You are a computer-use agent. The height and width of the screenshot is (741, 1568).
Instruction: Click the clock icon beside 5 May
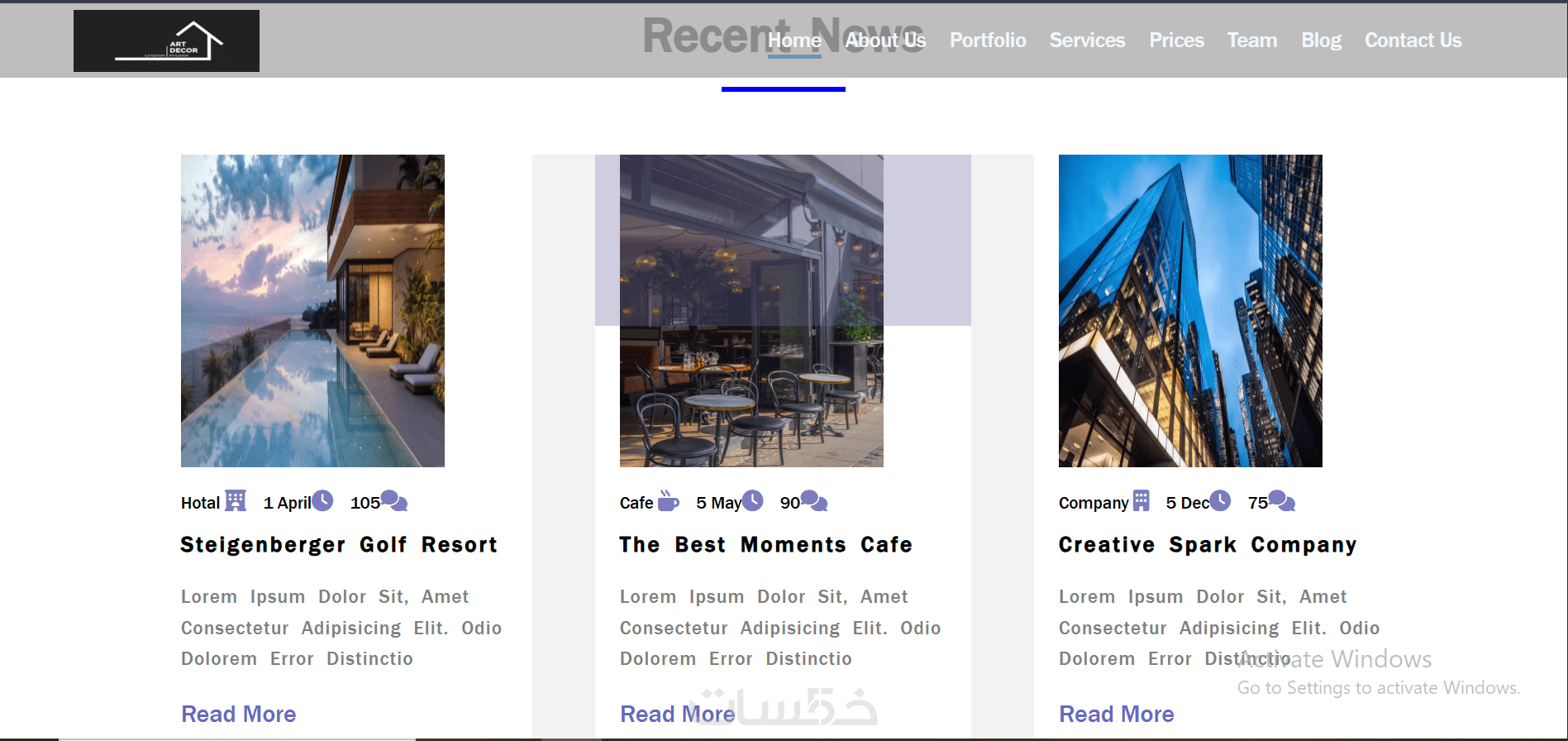pyautogui.click(x=752, y=500)
